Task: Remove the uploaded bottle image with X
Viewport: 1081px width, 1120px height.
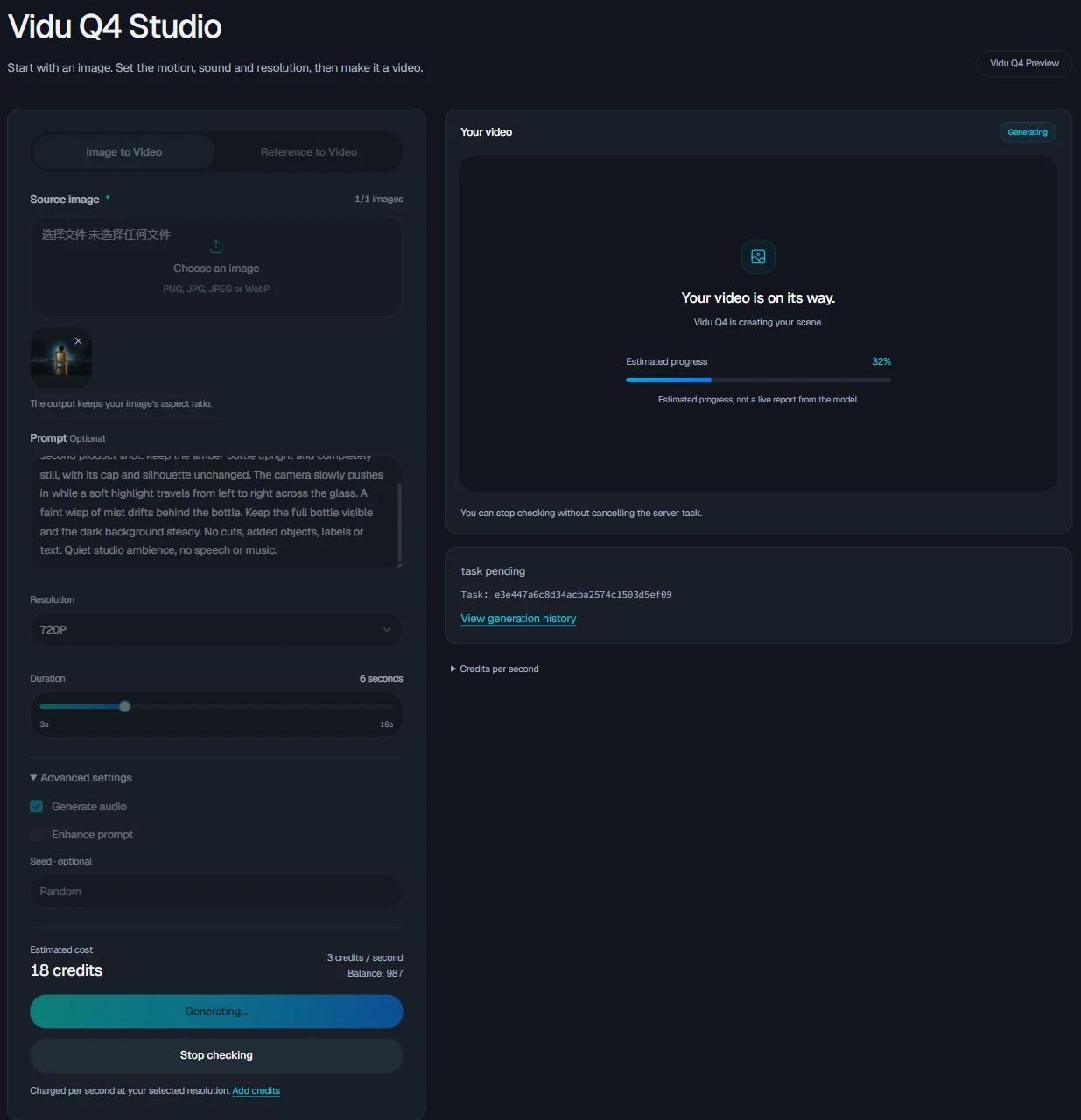Action: click(x=78, y=341)
